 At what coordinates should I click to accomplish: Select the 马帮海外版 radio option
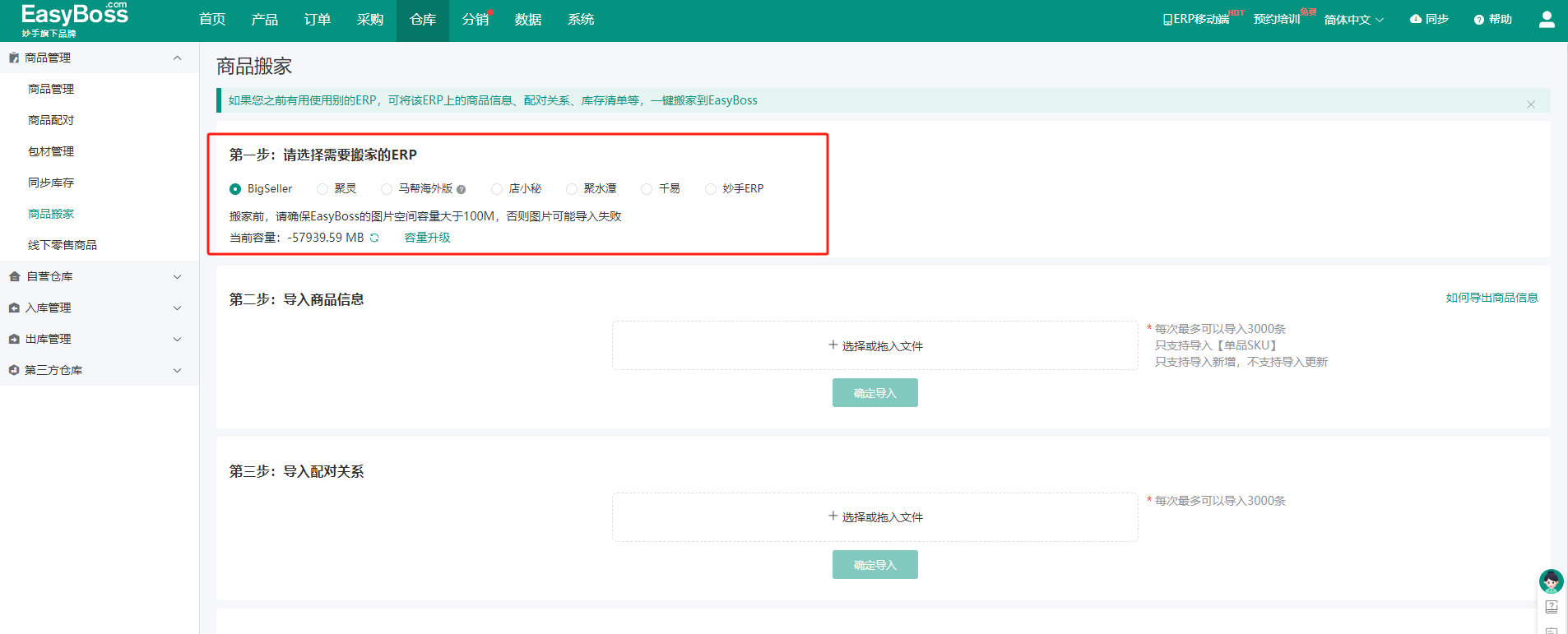[387, 189]
